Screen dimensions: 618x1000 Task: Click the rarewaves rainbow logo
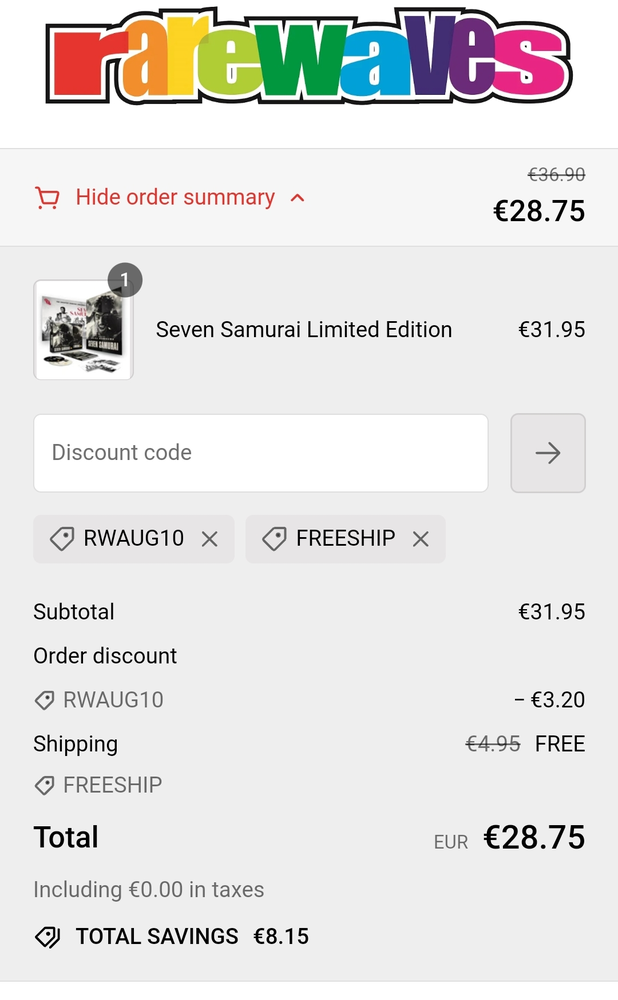click(x=309, y=60)
